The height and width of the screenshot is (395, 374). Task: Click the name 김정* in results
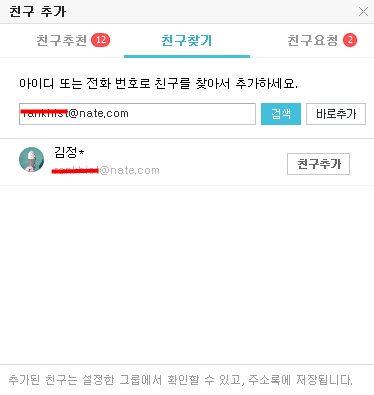coord(69,152)
